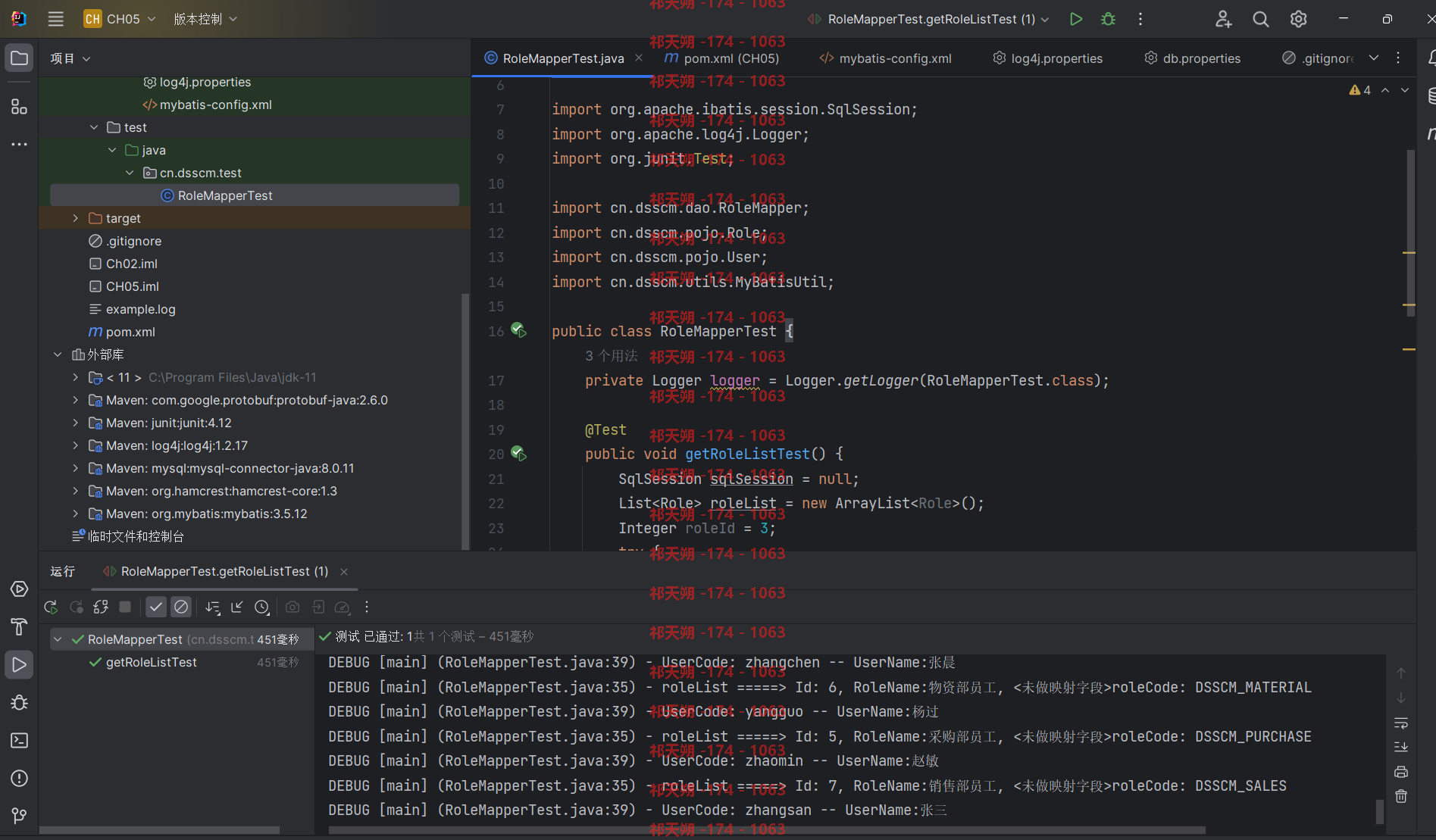The image size is (1436, 840).
Task: Show hidden editor tabs dropdown
Action: 1374,58
